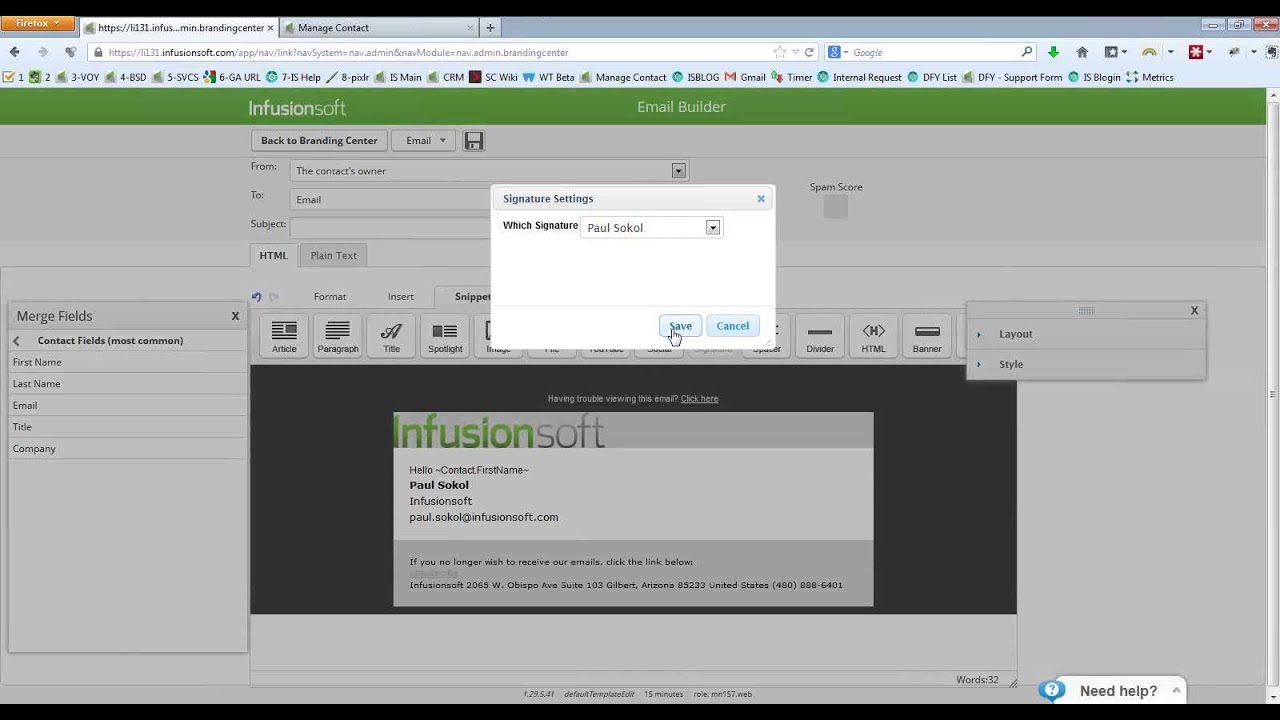Image resolution: width=1280 pixels, height=720 pixels.
Task: Open the Which Signature dropdown
Action: tap(713, 228)
